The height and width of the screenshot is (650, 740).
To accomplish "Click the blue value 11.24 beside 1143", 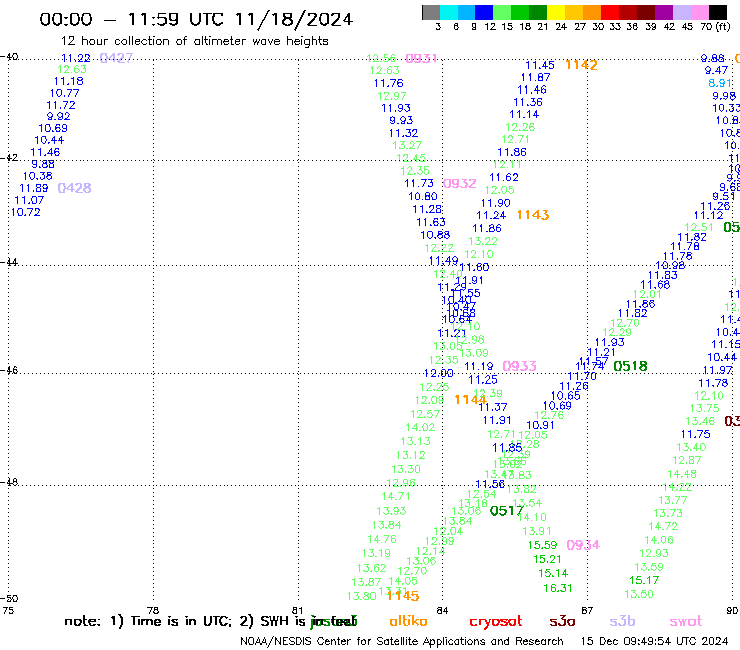I will (x=491, y=215).
